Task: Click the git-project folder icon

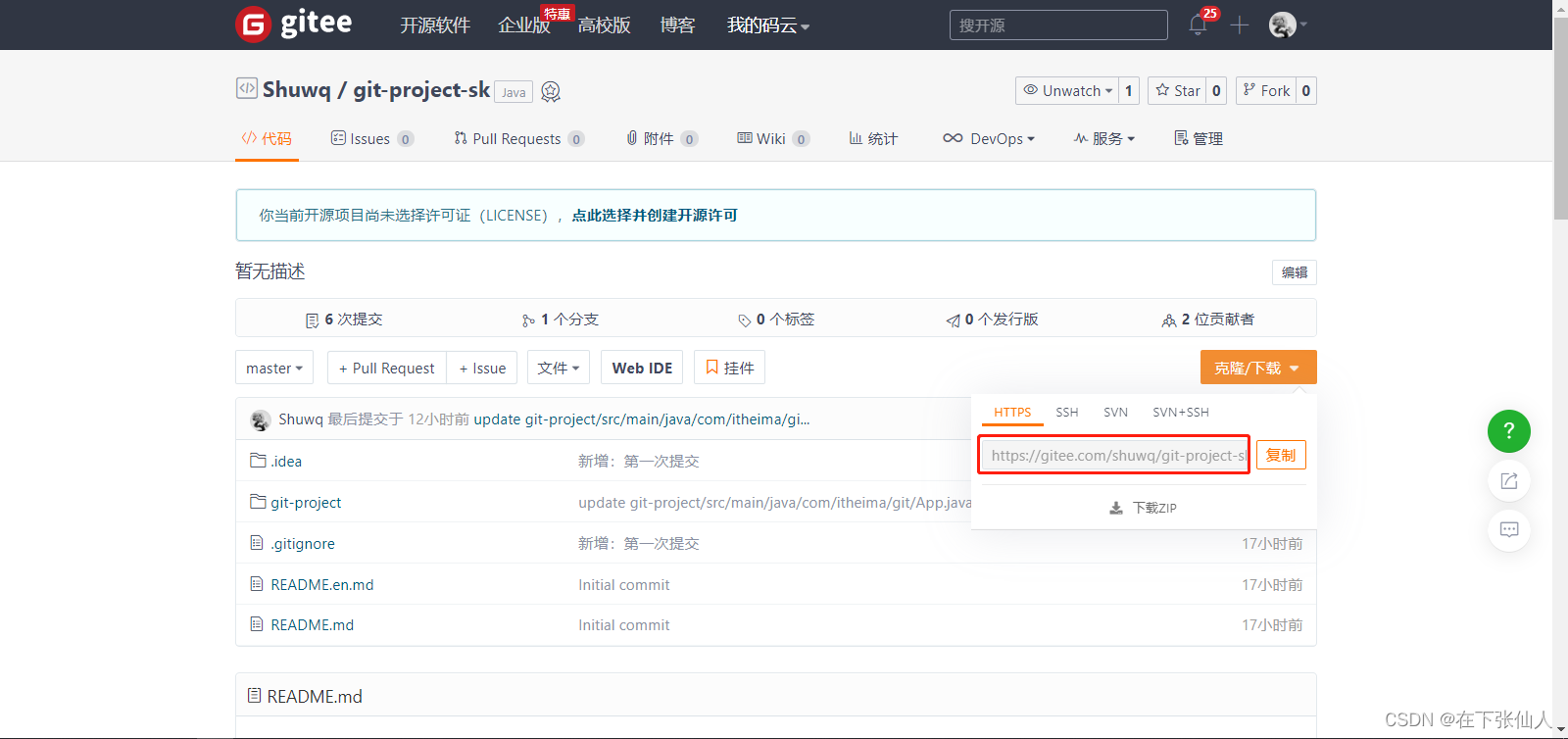Action: click(258, 502)
